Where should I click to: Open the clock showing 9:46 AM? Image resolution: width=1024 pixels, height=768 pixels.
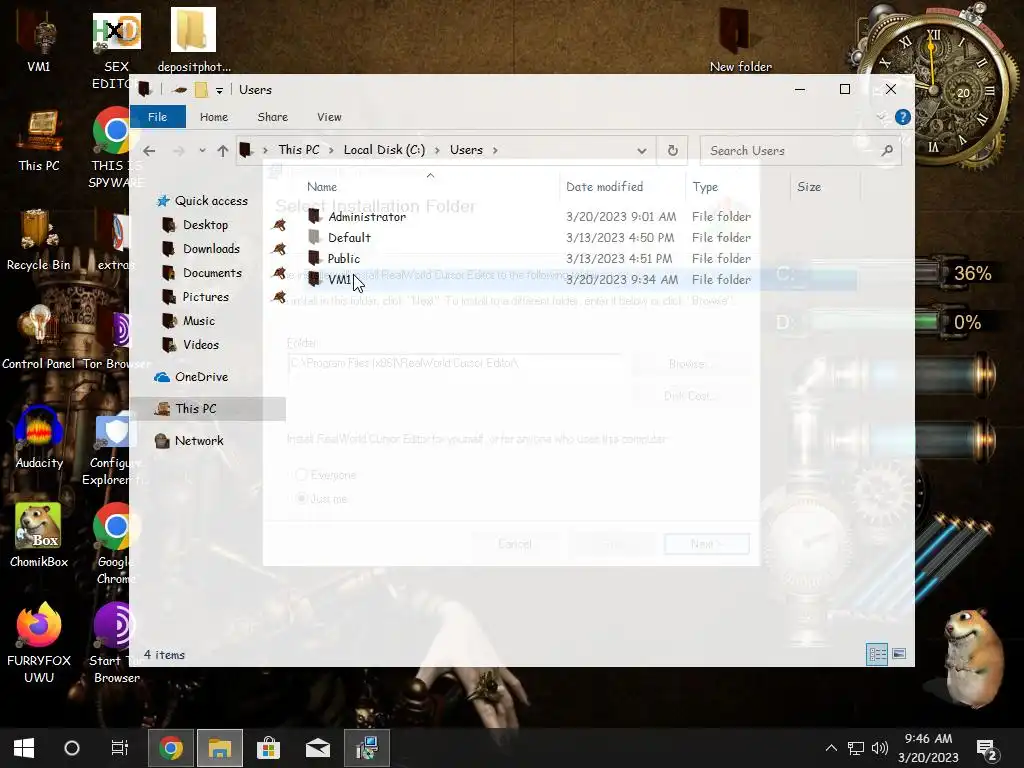pyautogui.click(x=928, y=748)
